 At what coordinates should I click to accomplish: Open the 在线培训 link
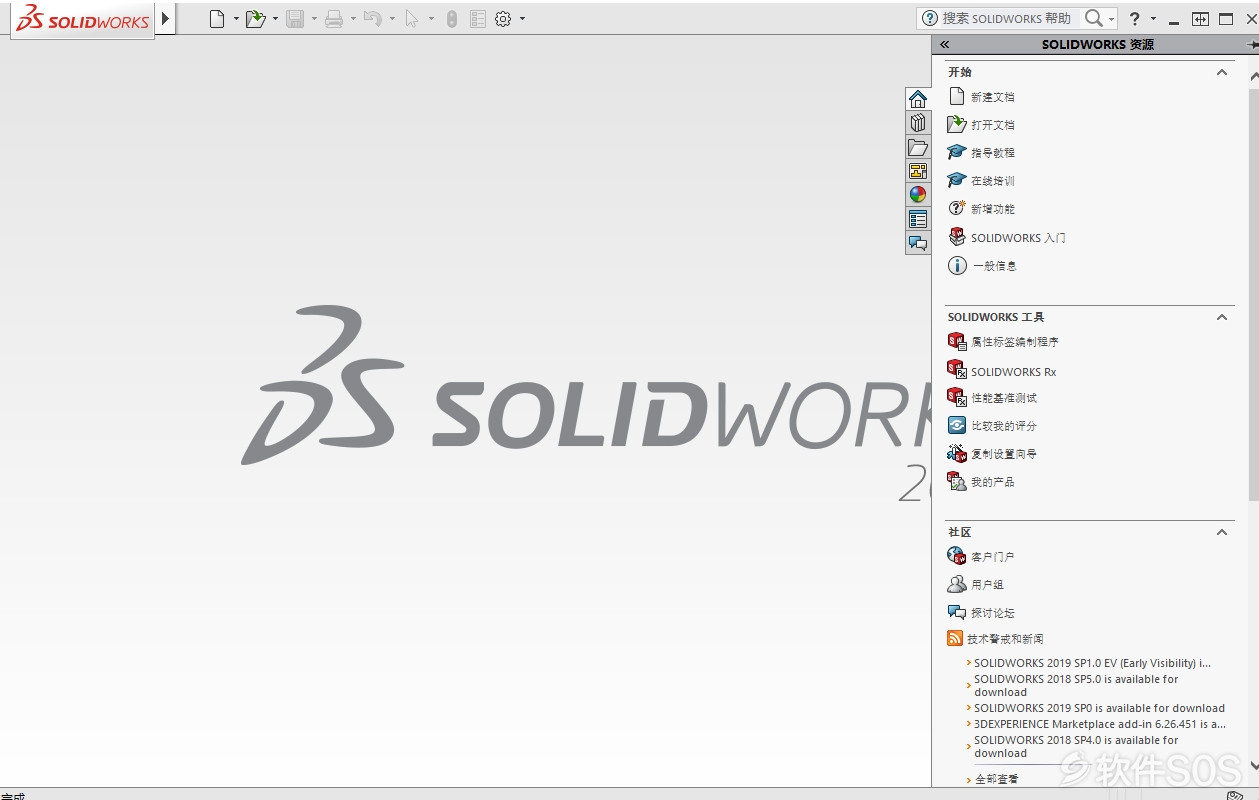coord(993,181)
